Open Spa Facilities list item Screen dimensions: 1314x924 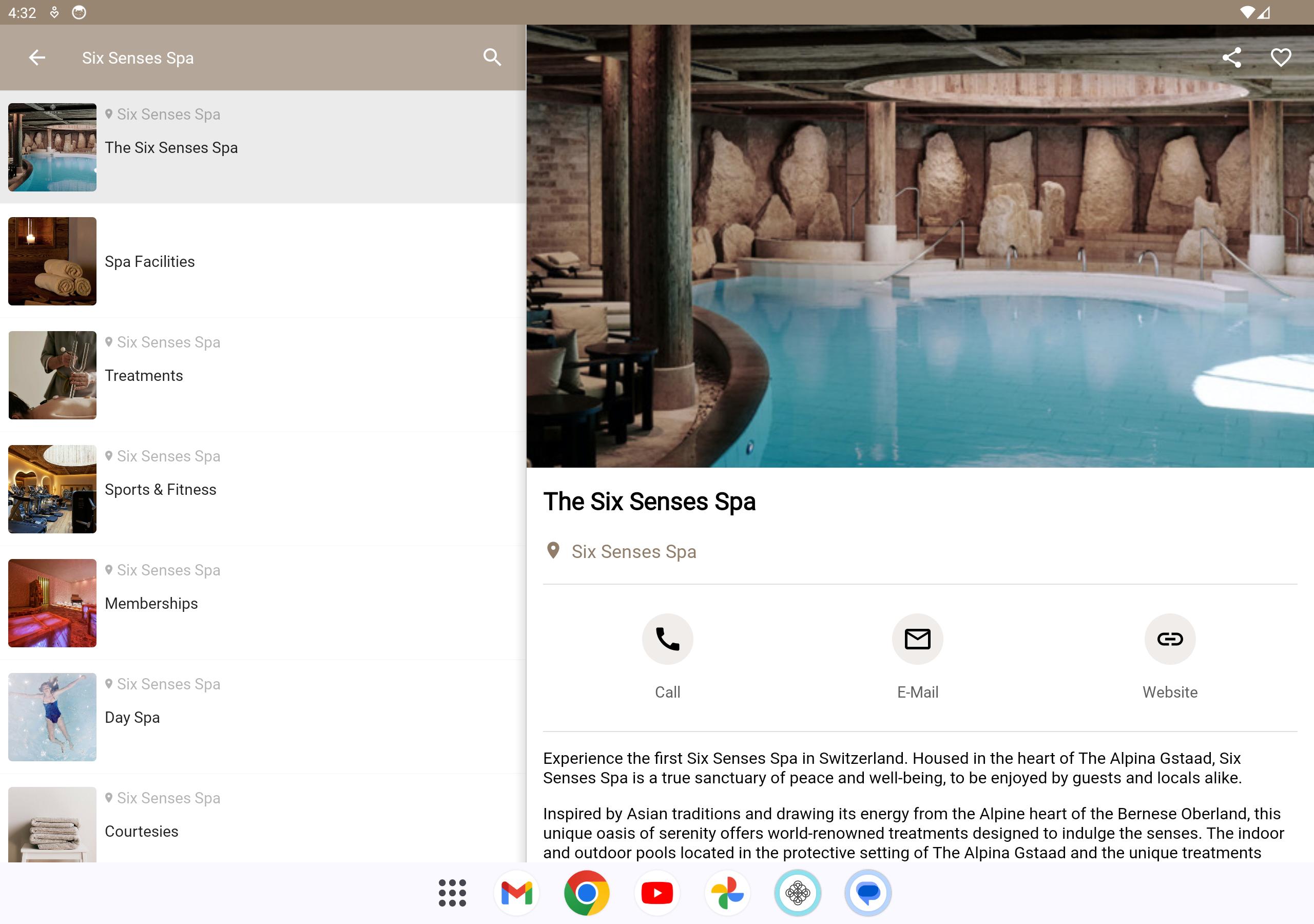(263, 261)
